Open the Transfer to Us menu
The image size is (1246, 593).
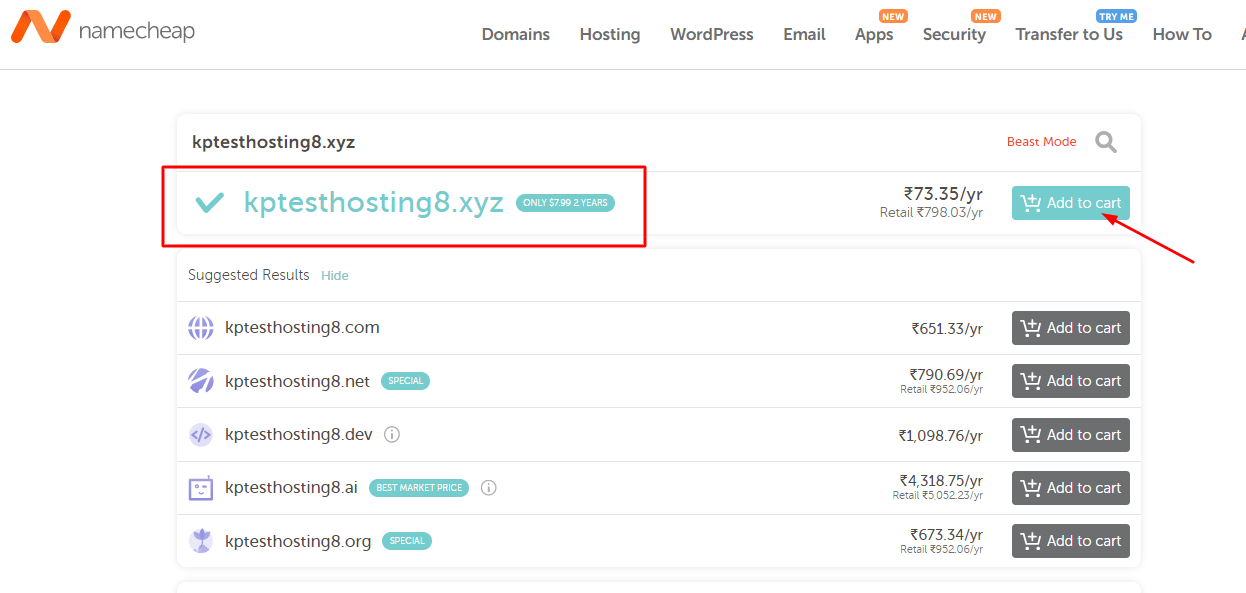[1069, 34]
